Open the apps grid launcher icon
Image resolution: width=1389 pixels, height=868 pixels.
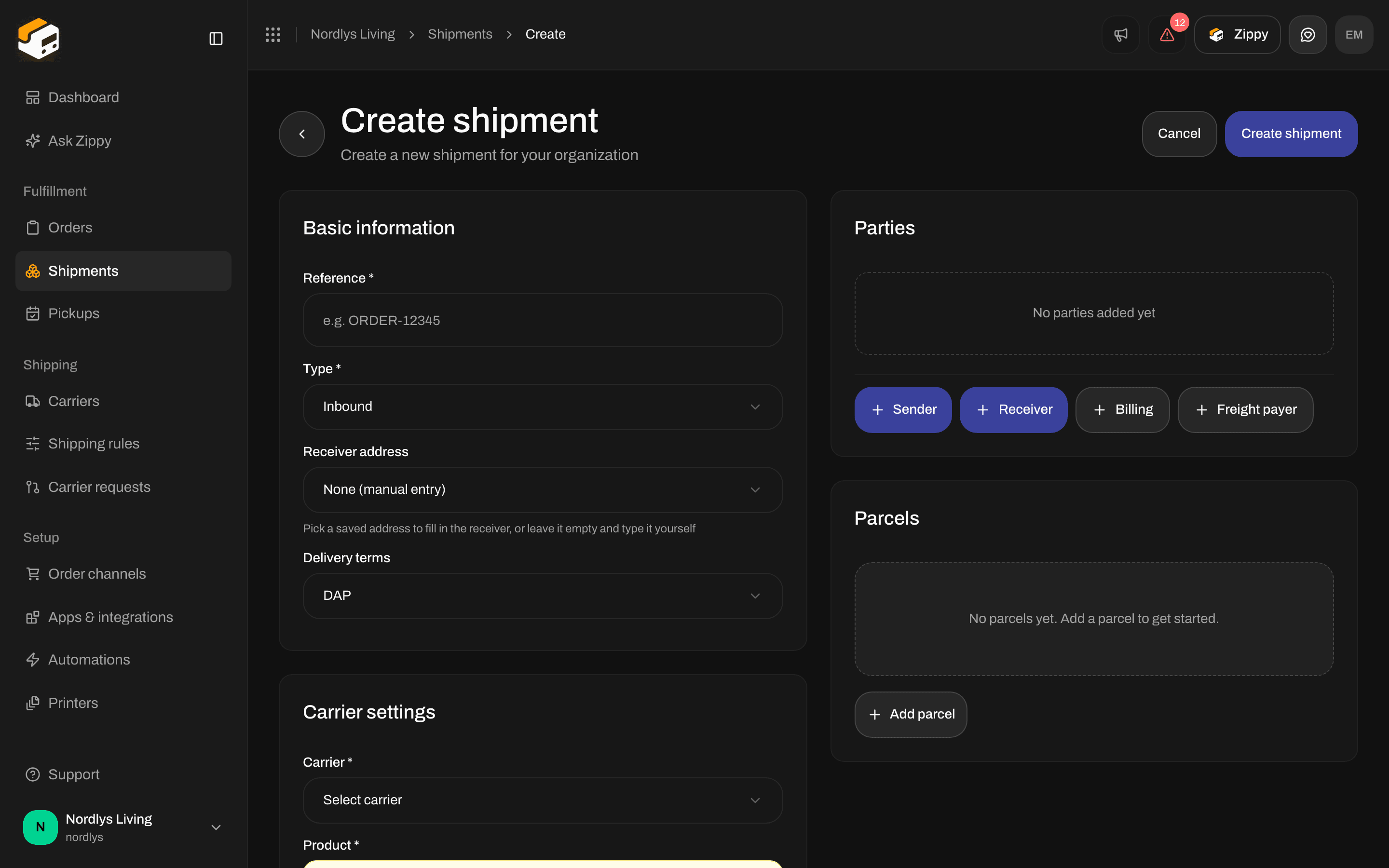[x=272, y=34]
